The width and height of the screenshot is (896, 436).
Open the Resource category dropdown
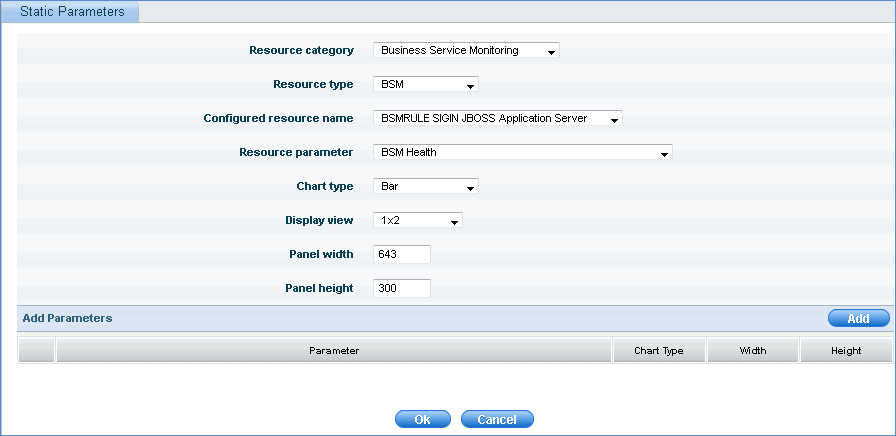[x=465, y=51]
